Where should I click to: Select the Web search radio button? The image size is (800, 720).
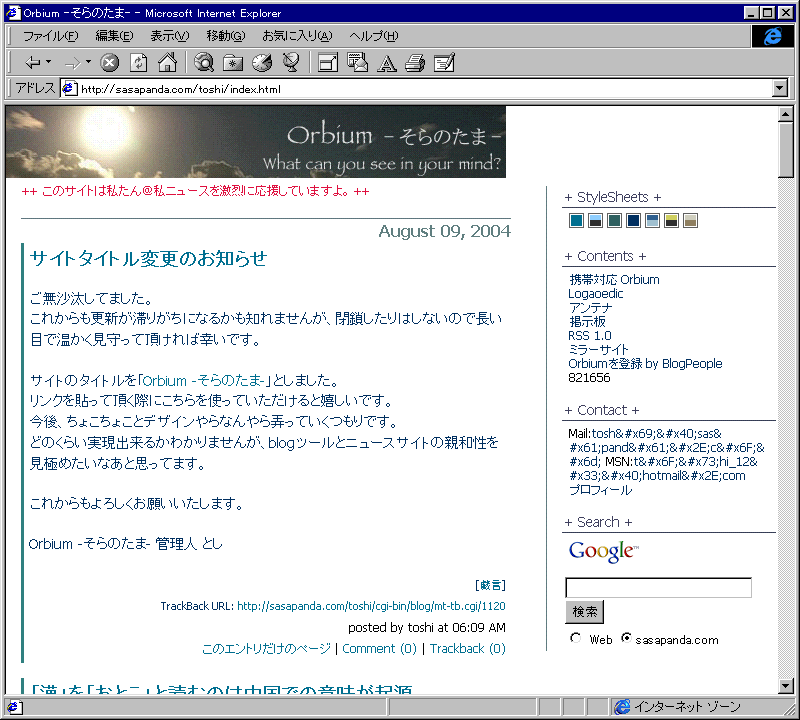pos(576,638)
